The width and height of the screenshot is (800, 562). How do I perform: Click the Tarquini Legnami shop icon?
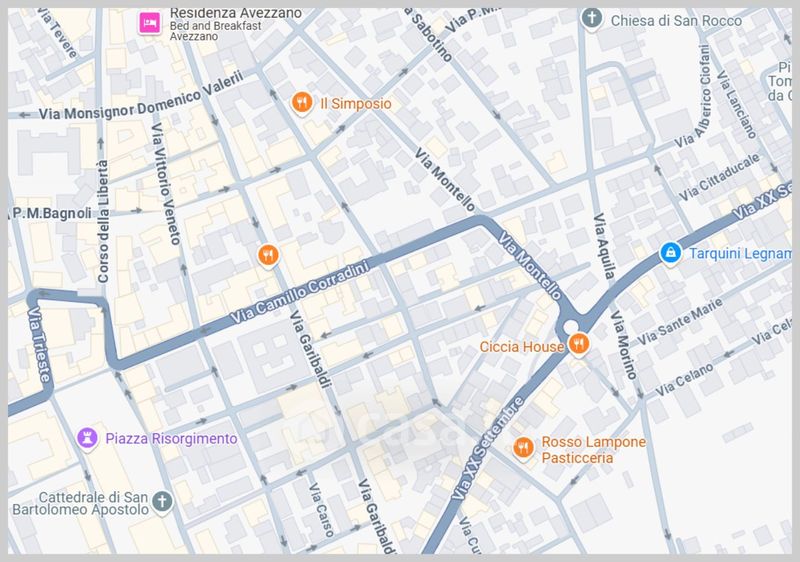tap(670, 252)
